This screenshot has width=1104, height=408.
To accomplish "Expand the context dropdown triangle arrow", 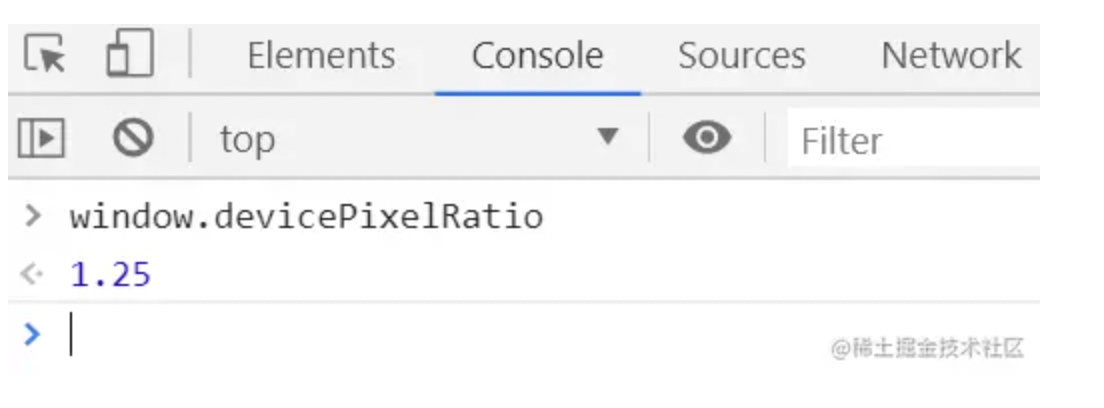I will pos(608,136).
